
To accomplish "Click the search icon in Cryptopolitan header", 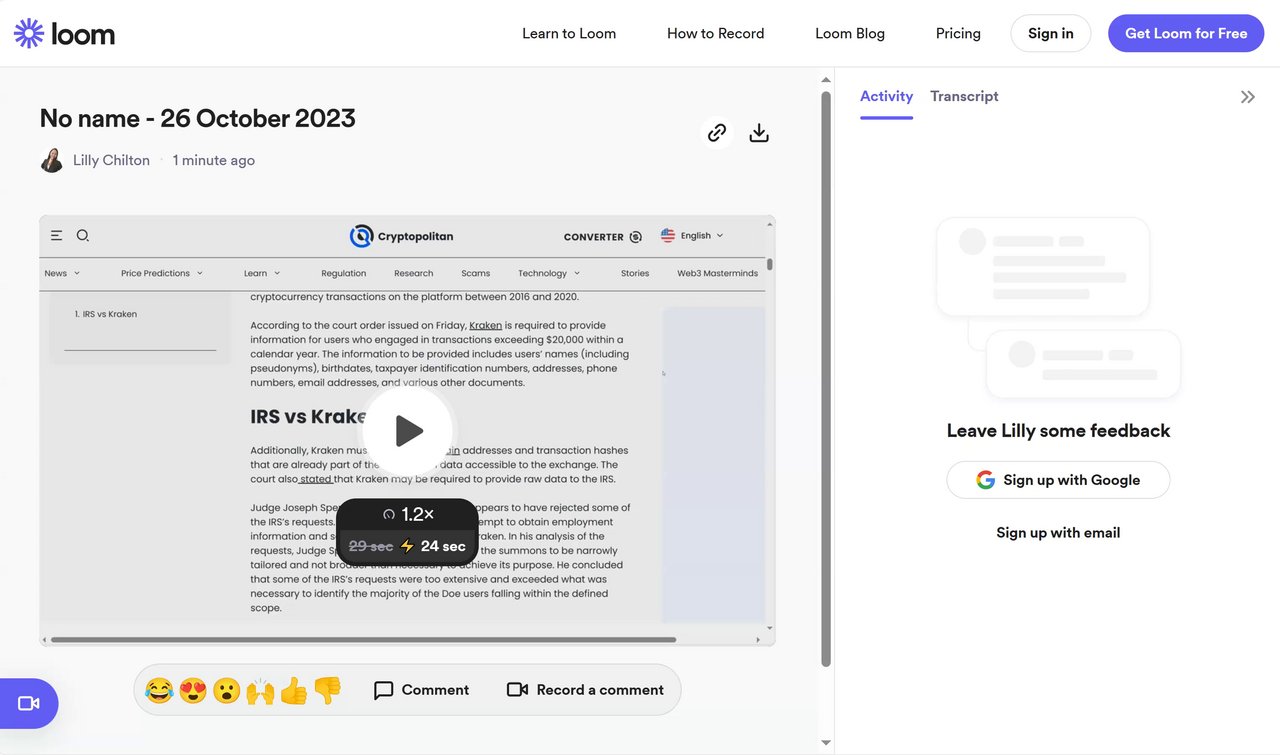I will point(83,236).
